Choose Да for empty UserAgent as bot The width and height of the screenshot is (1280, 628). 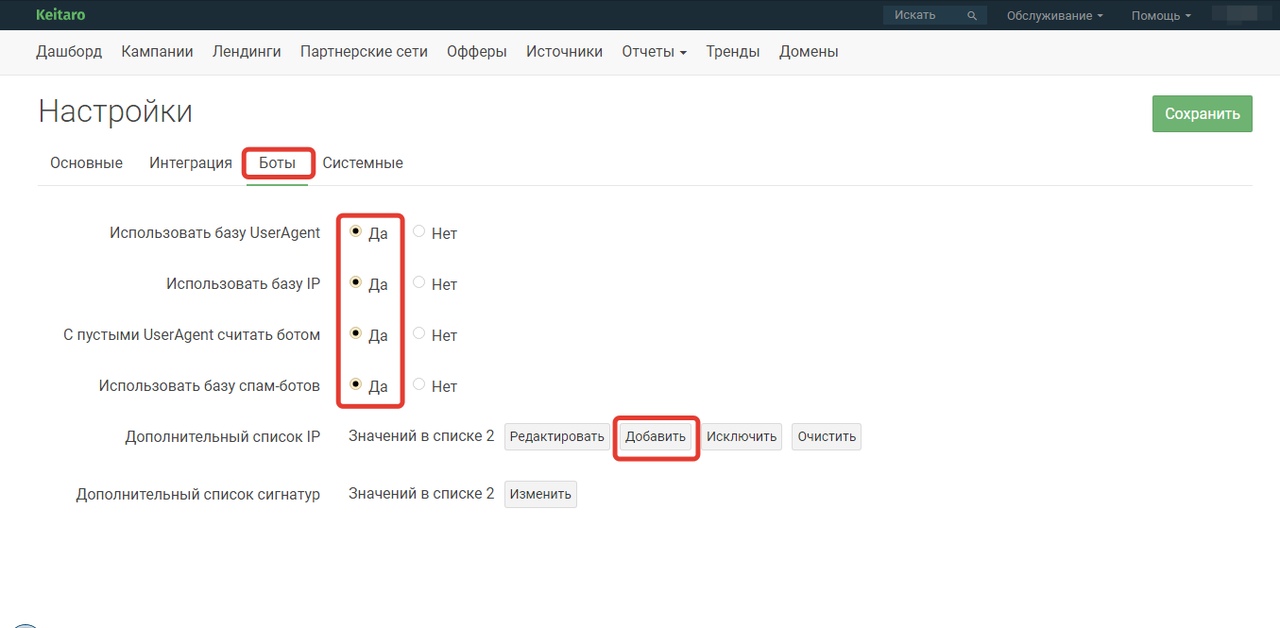pyautogui.click(x=356, y=333)
